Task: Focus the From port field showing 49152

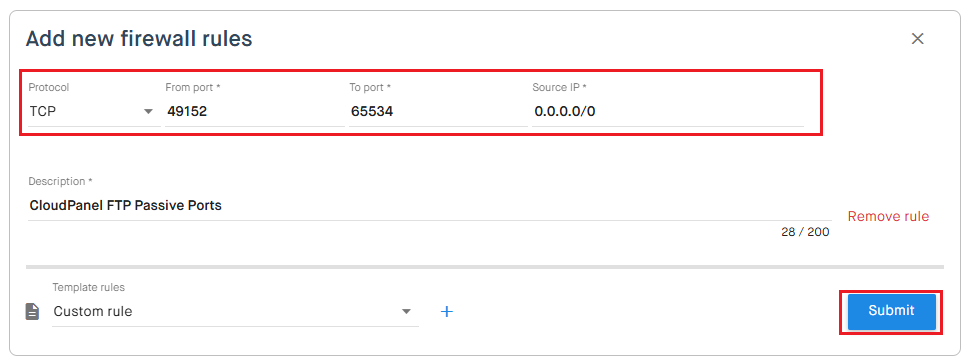Action: (254, 112)
